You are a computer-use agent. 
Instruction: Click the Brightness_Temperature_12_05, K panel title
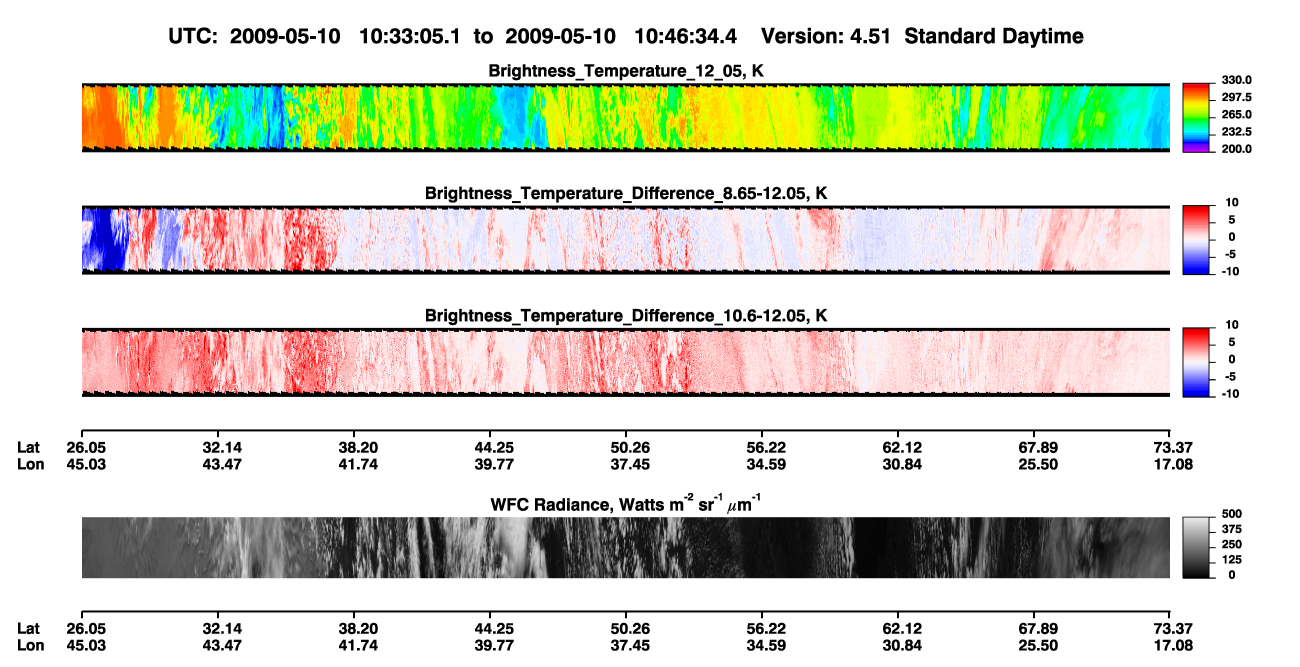625,71
